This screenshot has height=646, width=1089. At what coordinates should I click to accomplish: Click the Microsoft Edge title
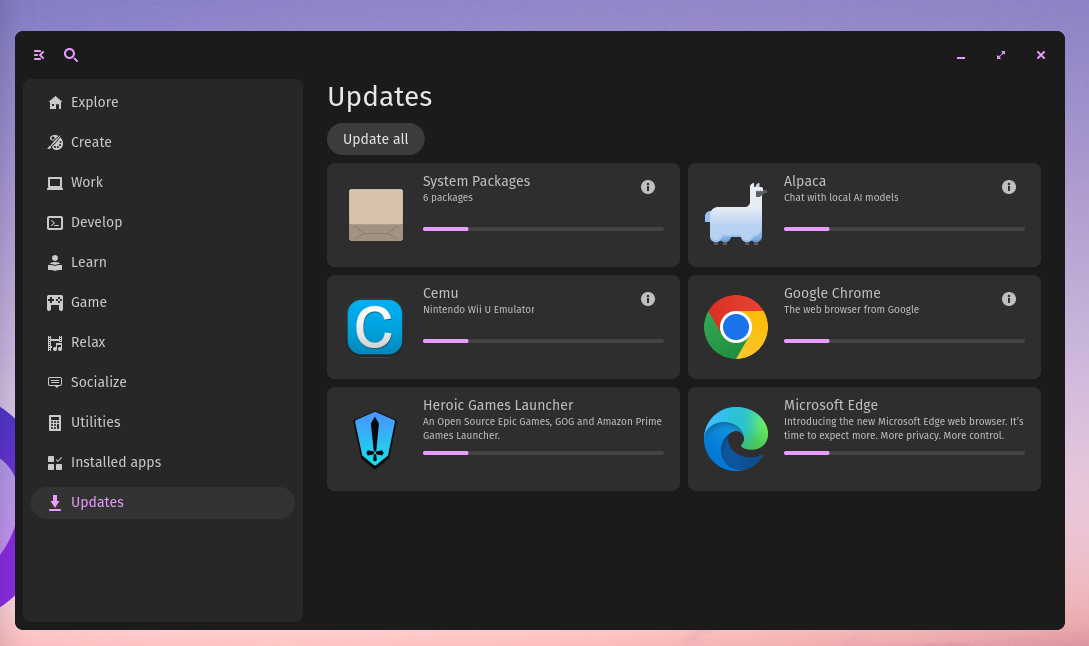831,405
